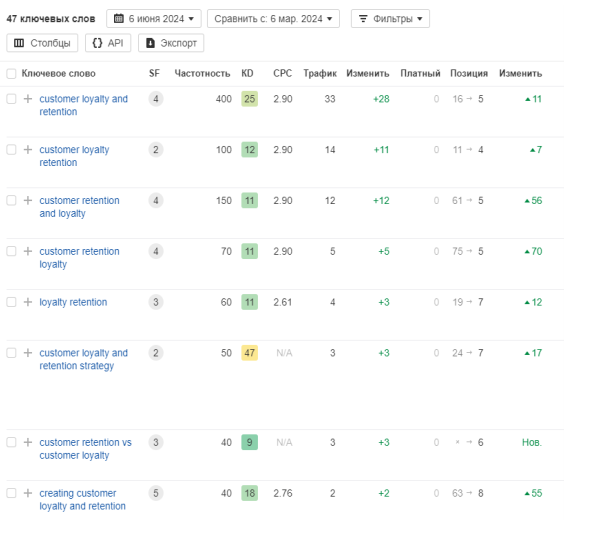Click the plus icon for 'customer retention loyalty'
Image resolution: width=602 pixels, height=547 pixels.
pos(28,252)
